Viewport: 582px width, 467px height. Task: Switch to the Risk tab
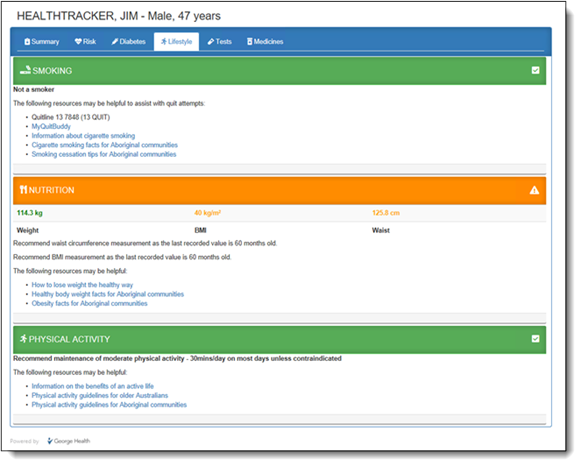85,42
